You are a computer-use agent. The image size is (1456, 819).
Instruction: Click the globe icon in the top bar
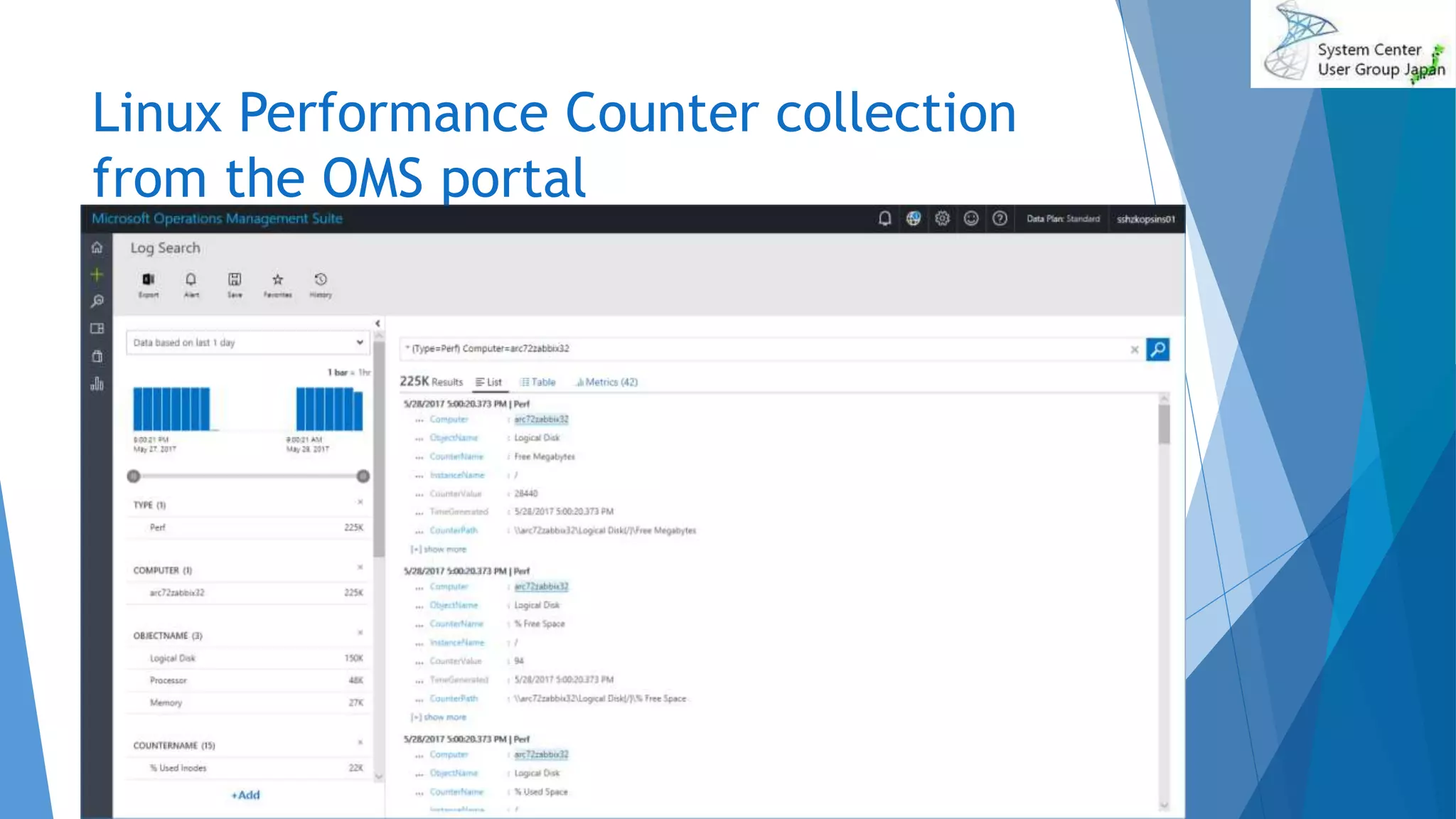point(914,219)
